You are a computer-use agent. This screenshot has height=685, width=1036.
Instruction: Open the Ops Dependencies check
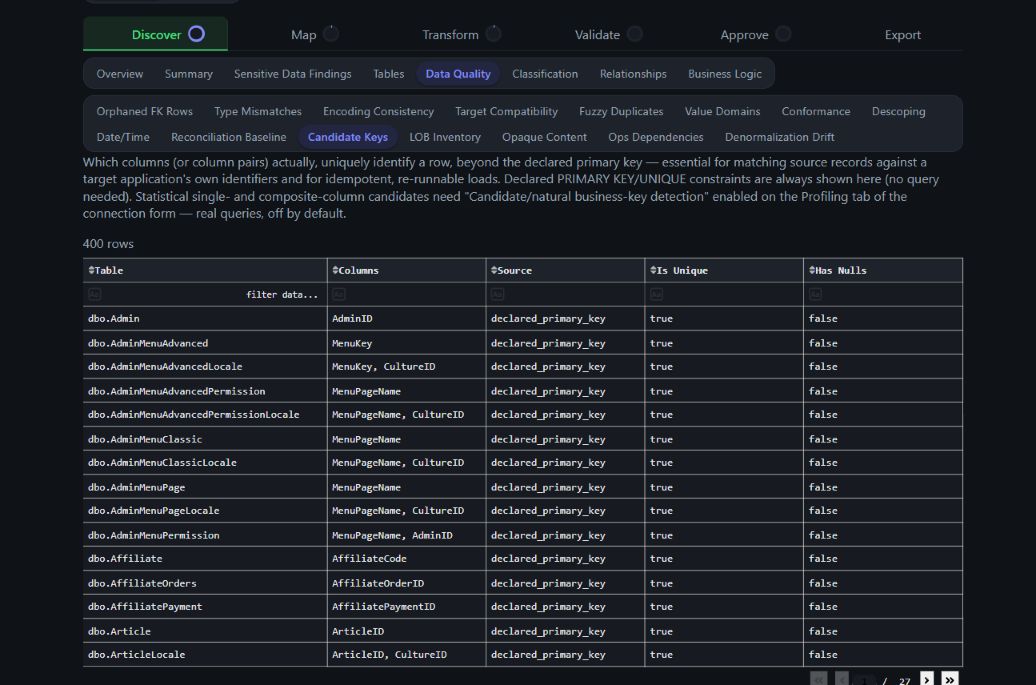pos(655,137)
